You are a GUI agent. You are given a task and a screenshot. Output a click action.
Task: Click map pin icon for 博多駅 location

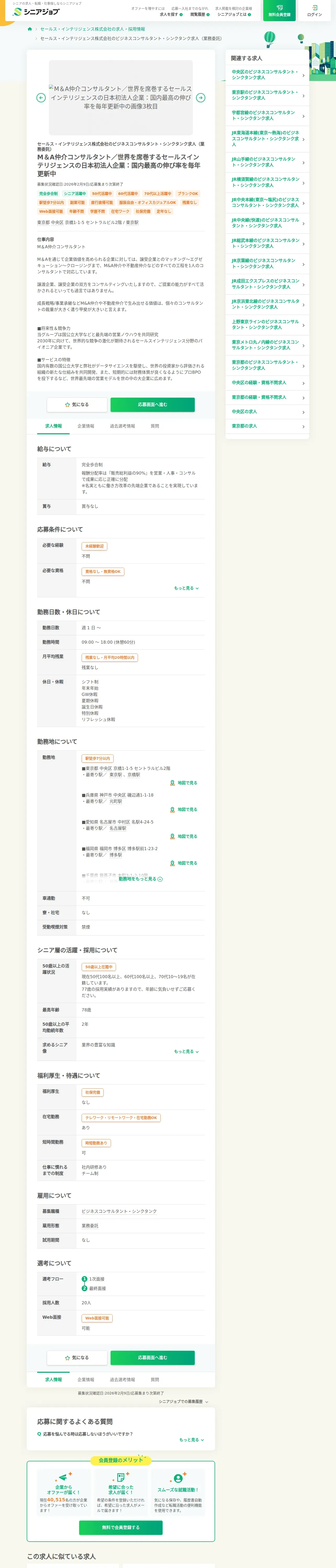172,863
